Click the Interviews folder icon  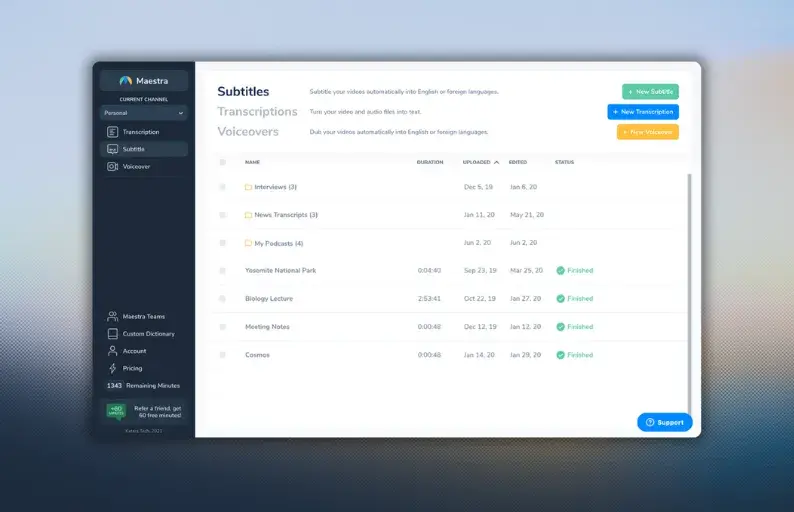point(248,187)
